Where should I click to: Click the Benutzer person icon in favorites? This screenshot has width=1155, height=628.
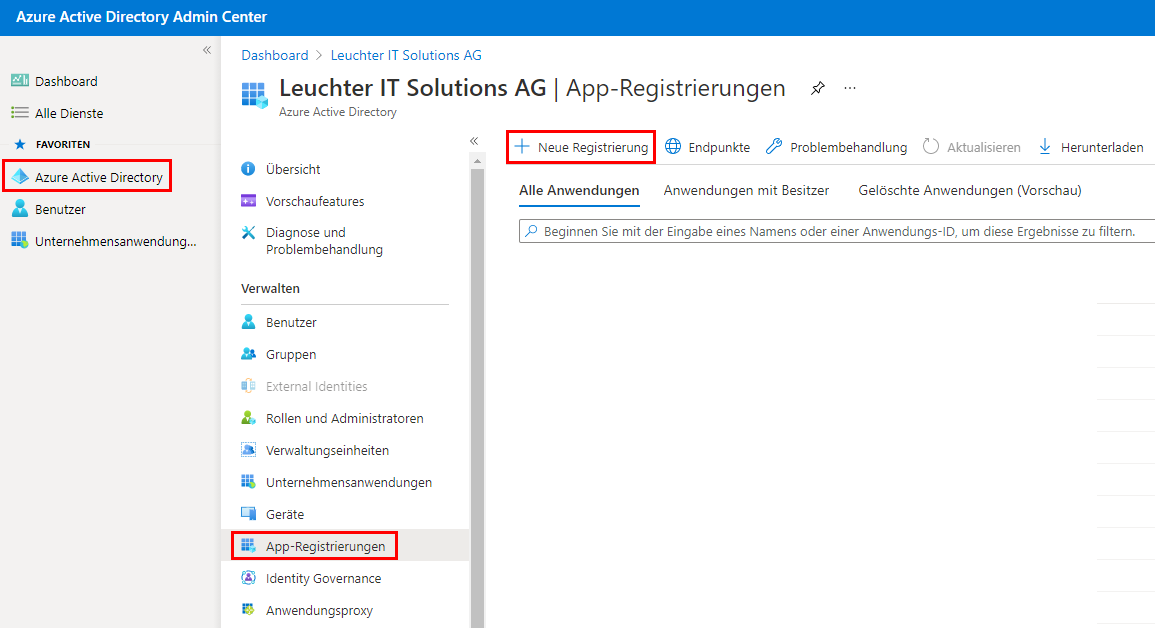point(20,209)
